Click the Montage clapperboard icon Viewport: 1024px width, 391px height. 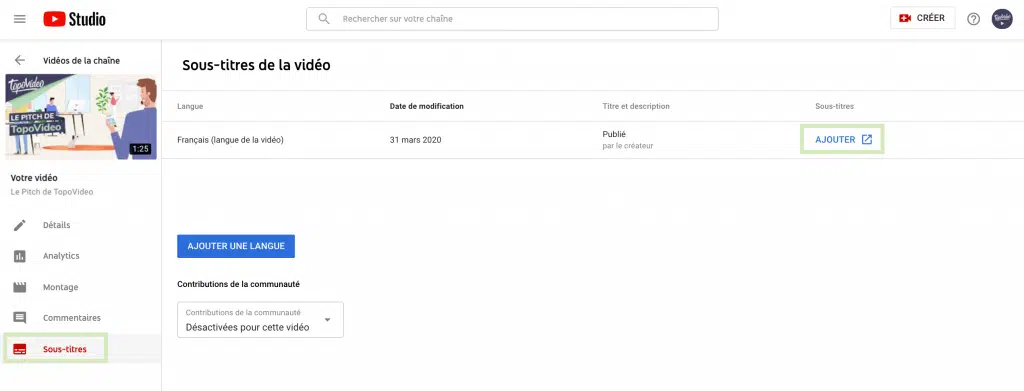20,287
